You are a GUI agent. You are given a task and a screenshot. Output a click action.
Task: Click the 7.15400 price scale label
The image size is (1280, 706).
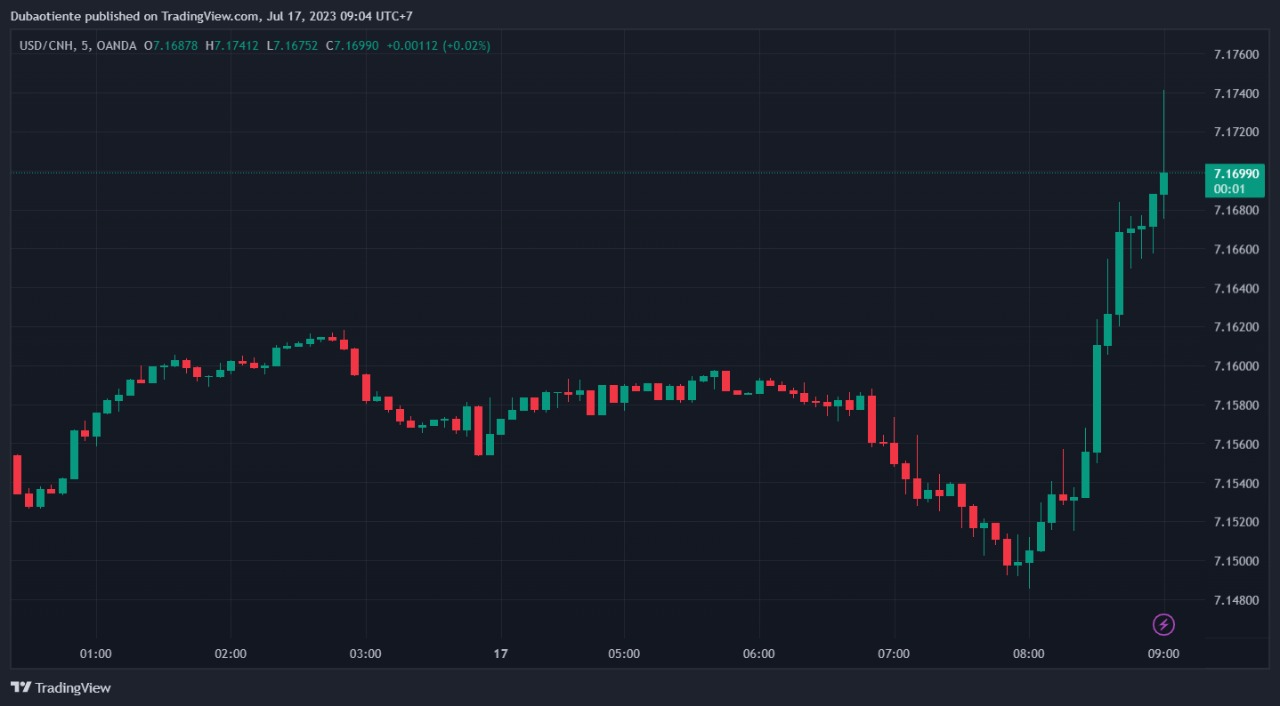(1235, 483)
